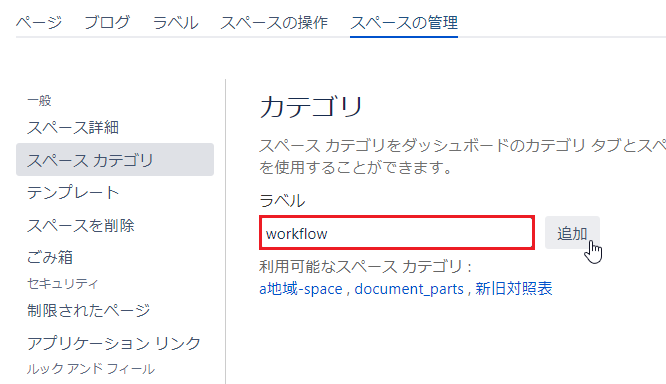
Task: Click the ルック アンド フィール section heading
Action: [x=90, y=369]
